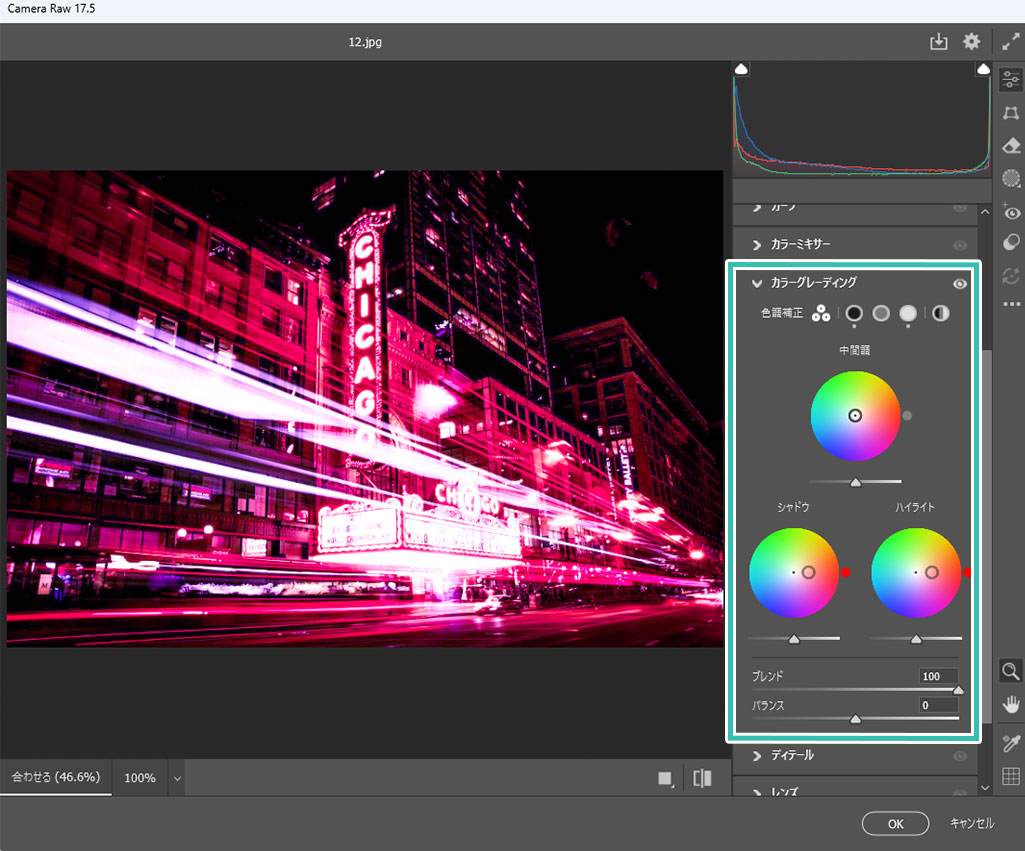1025x851 pixels.
Task: Expand the カラーミキサー section
Action: [757, 245]
